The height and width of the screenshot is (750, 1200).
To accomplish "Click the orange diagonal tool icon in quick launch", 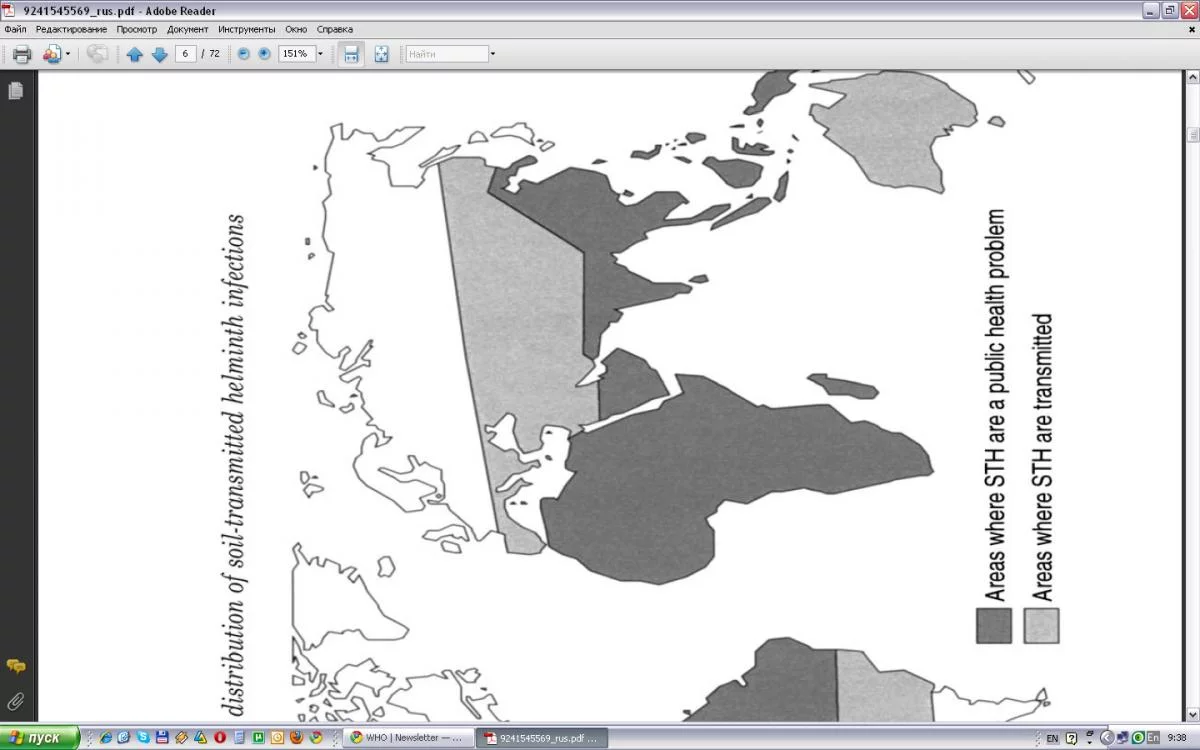I will pyautogui.click(x=181, y=738).
